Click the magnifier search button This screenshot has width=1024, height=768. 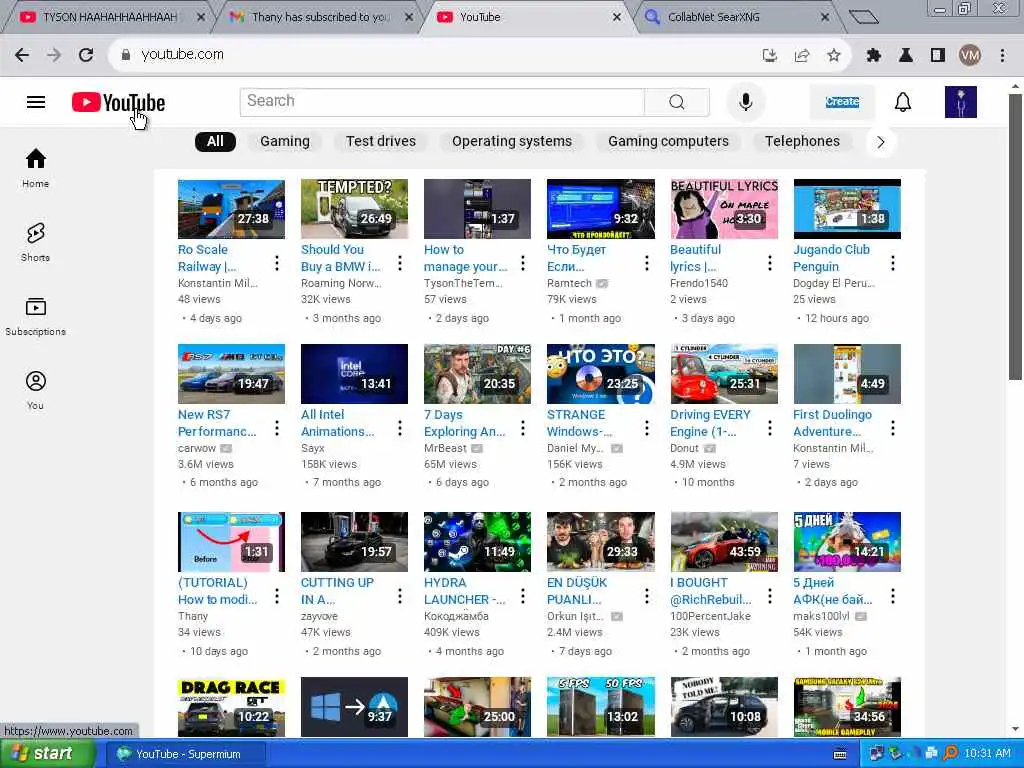click(x=677, y=102)
